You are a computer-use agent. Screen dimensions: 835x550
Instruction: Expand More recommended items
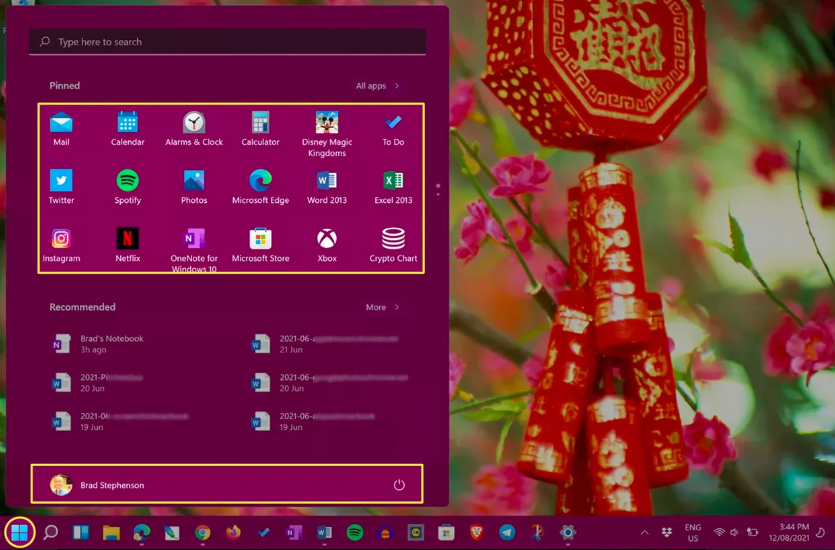(382, 307)
